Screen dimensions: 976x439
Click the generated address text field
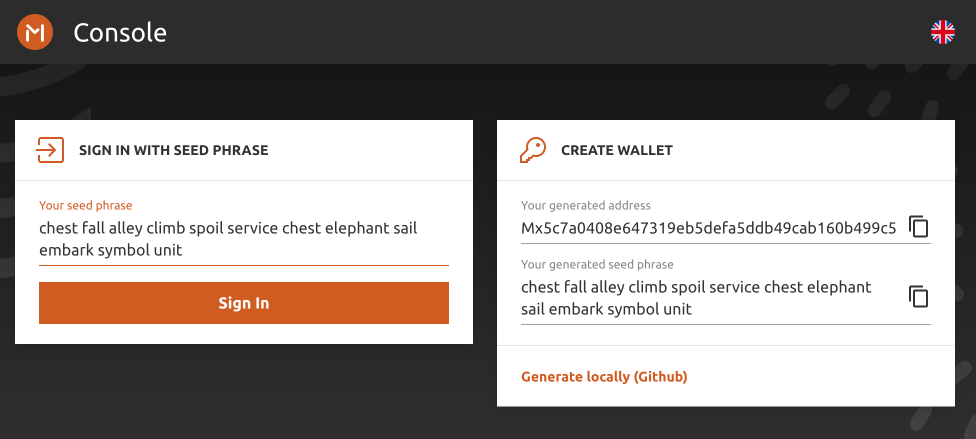[708, 228]
